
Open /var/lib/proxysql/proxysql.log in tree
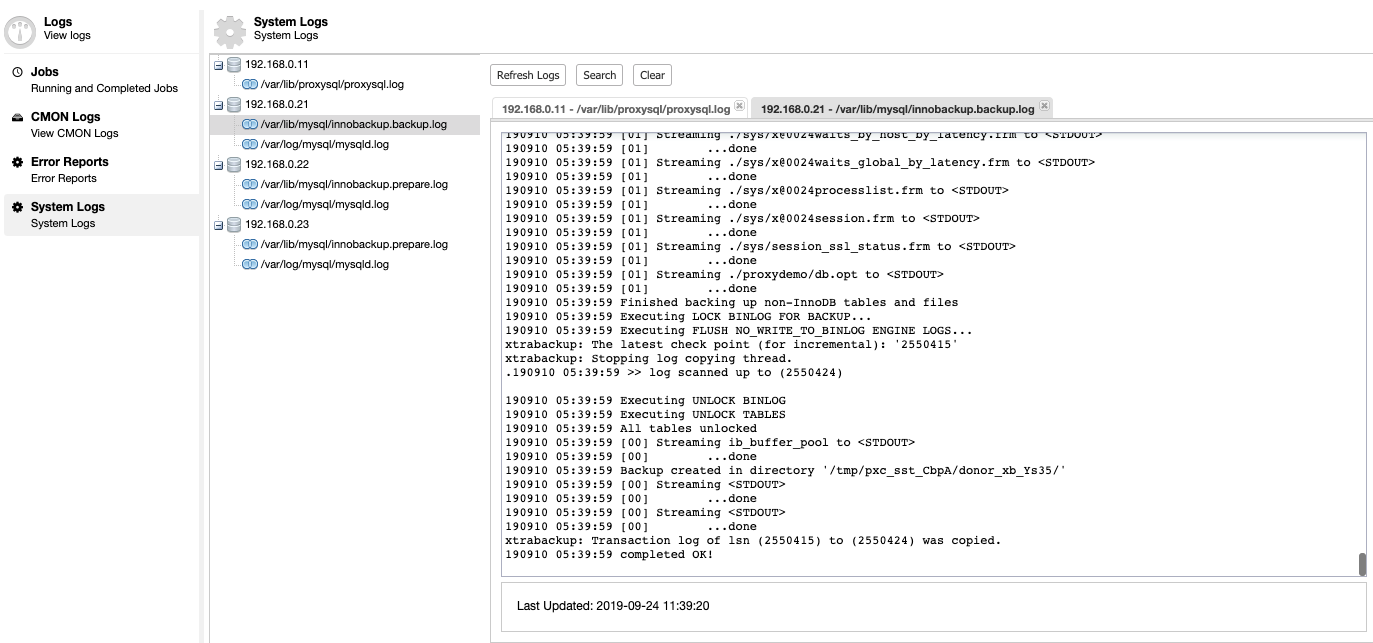click(332, 85)
